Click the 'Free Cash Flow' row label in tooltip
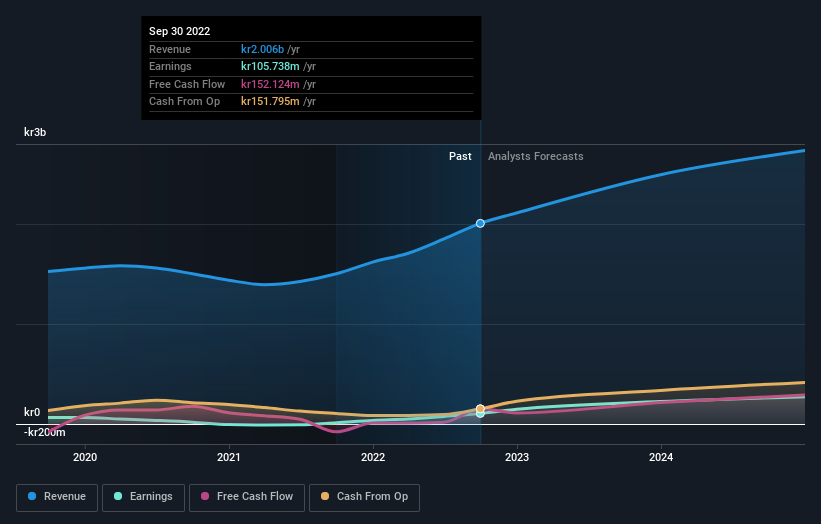Viewport: 821px width, 524px height. (187, 84)
